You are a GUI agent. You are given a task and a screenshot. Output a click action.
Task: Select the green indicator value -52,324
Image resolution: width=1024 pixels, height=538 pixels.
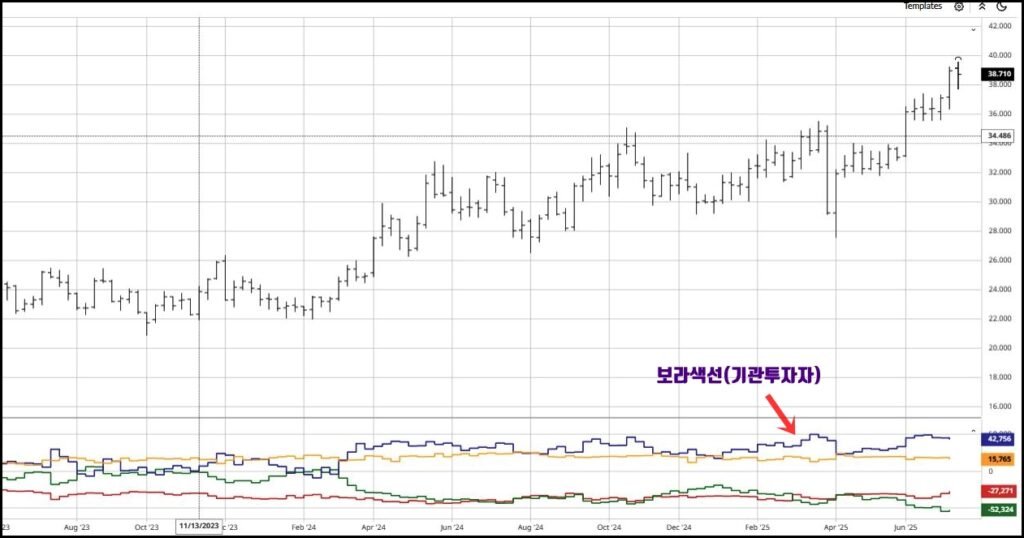pos(999,509)
